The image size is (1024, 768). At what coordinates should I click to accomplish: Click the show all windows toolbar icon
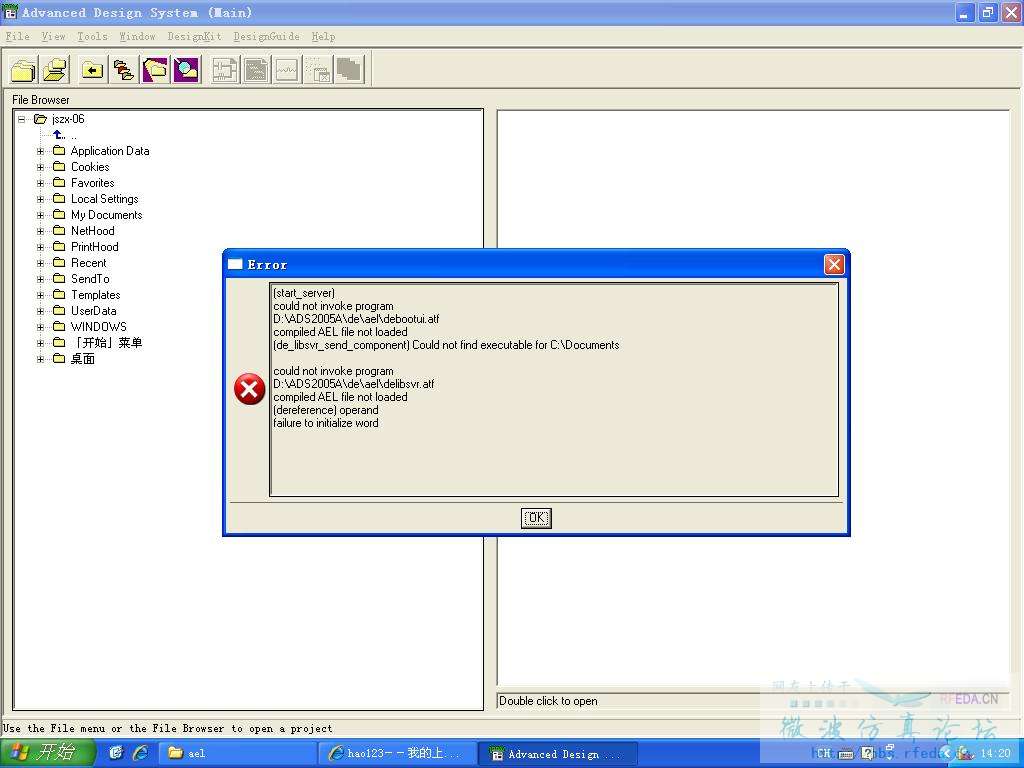coord(350,69)
